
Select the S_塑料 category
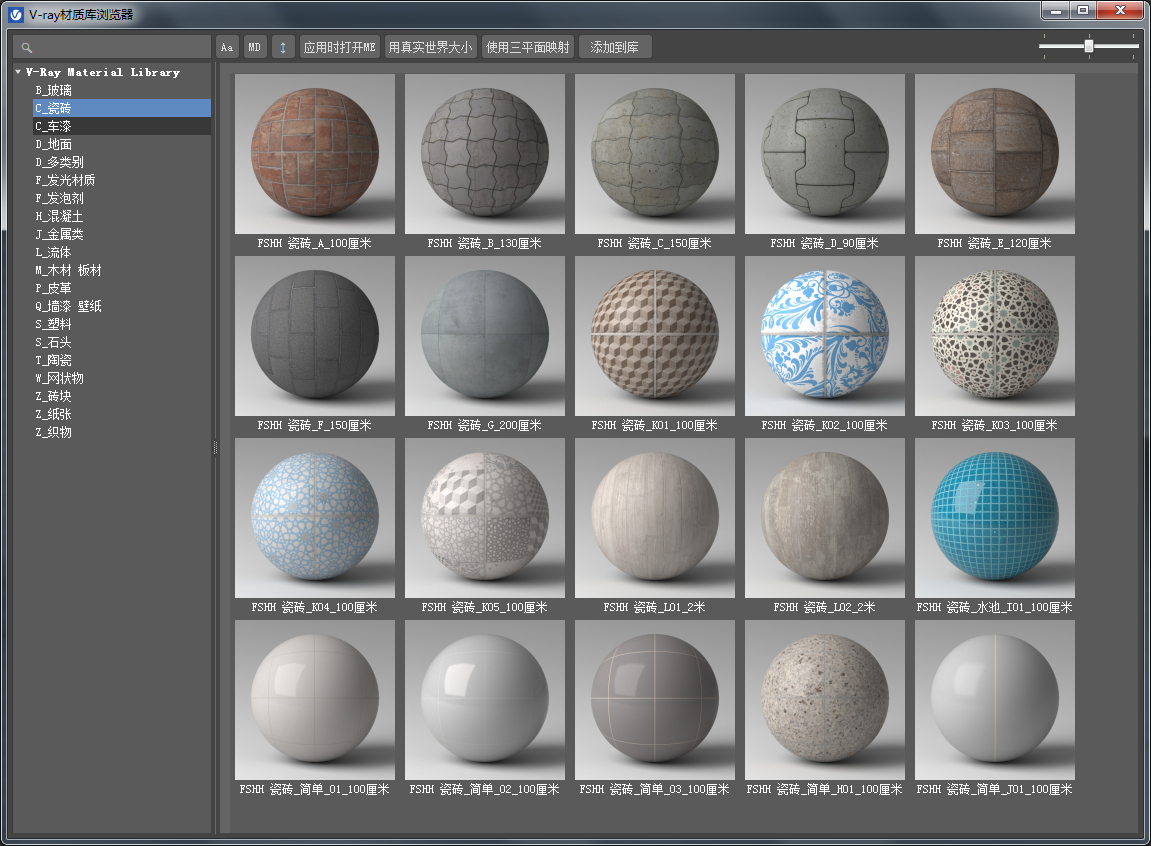point(54,324)
